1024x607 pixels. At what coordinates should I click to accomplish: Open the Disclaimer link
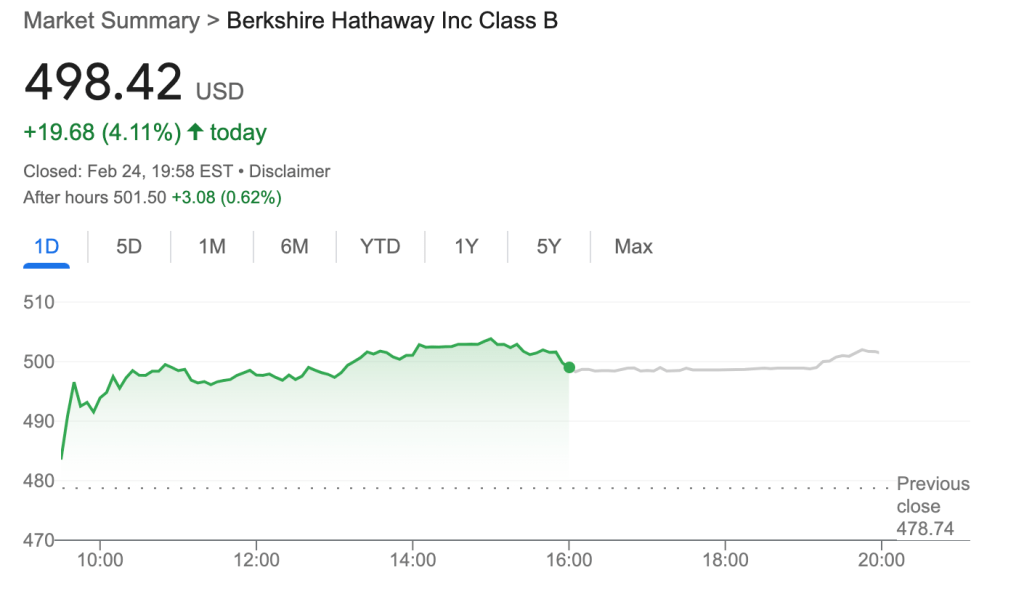pos(290,172)
